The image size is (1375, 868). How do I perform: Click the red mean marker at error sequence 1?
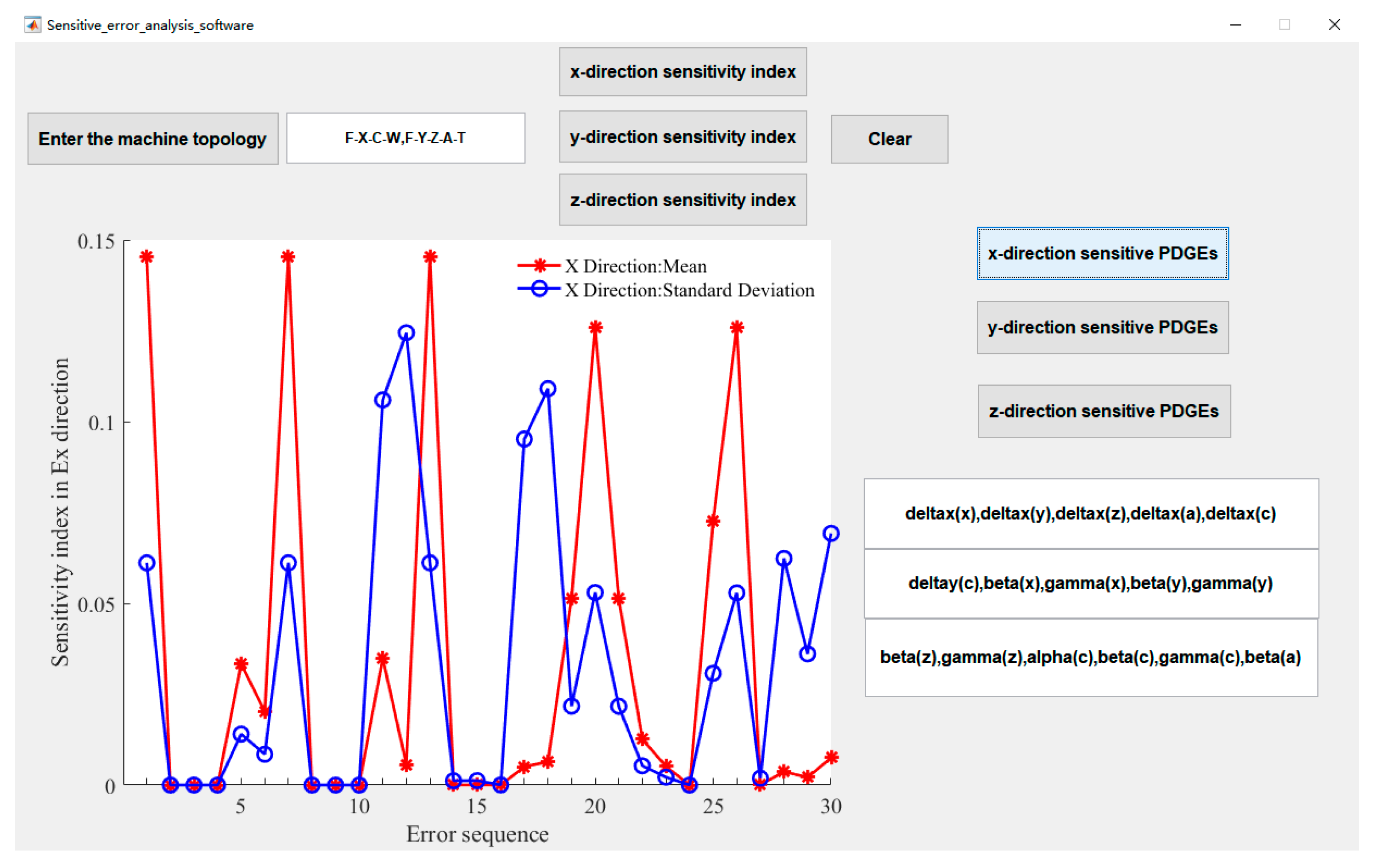tap(147, 256)
